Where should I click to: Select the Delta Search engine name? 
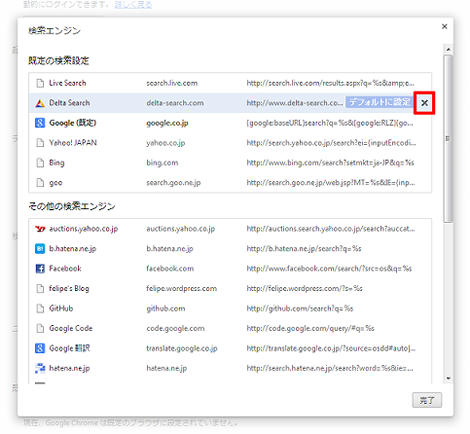coord(69,103)
